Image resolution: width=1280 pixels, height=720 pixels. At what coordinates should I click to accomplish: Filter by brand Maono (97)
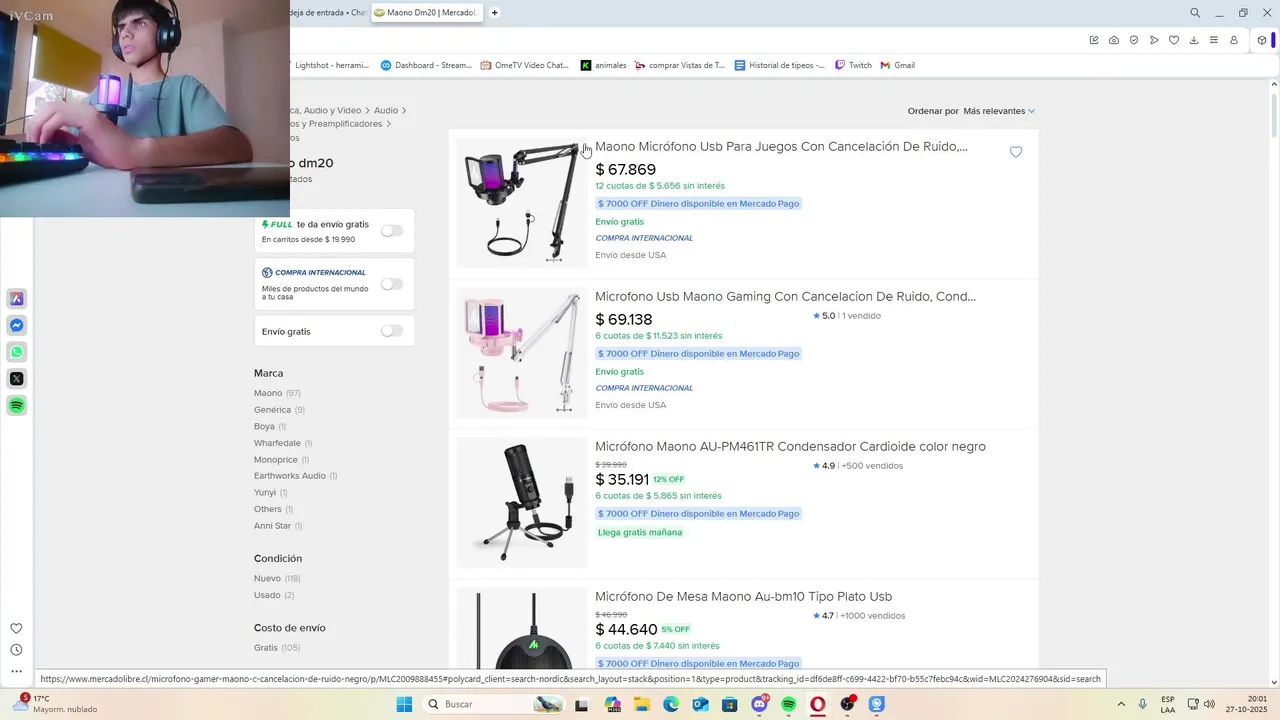(x=277, y=393)
